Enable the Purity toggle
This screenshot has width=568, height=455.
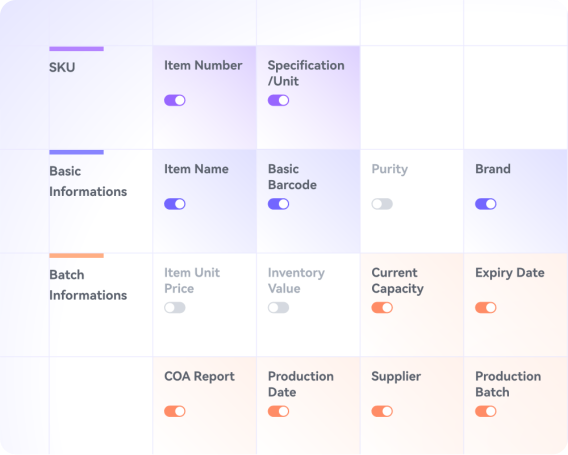[x=382, y=204]
